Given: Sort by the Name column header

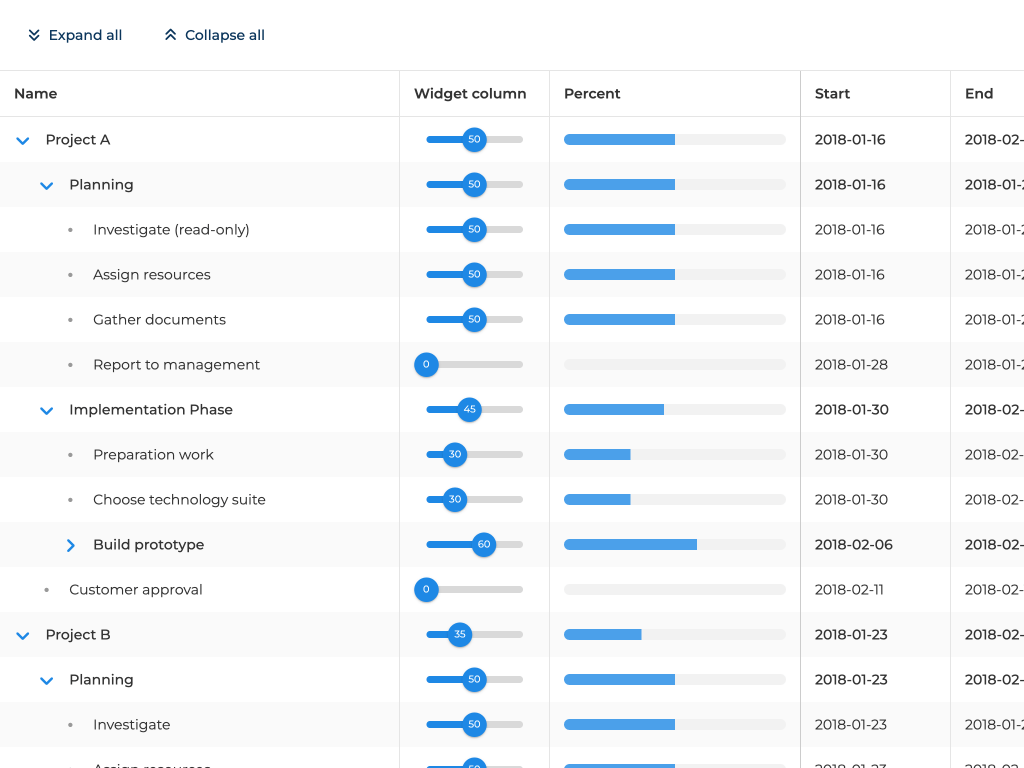Looking at the screenshot, I should tap(36, 94).
